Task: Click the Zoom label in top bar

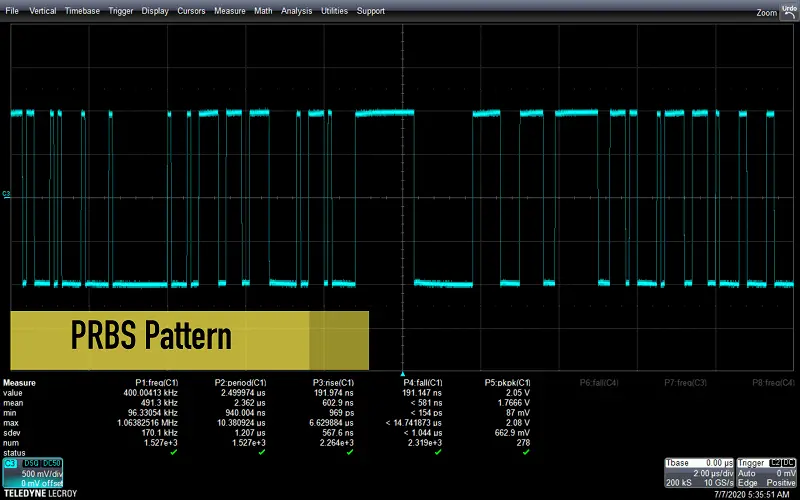Action: pos(766,12)
